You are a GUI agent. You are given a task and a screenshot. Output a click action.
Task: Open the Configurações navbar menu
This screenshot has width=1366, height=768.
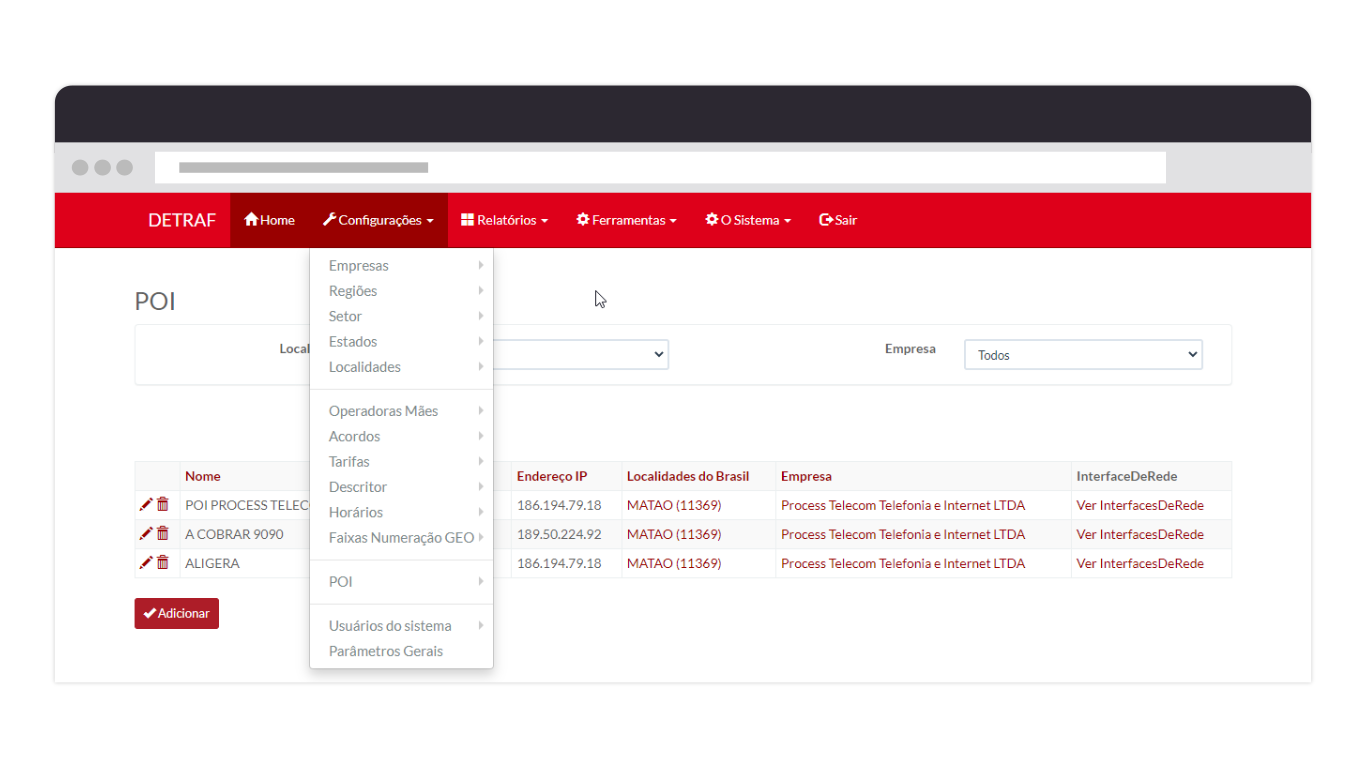pos(378,220)
